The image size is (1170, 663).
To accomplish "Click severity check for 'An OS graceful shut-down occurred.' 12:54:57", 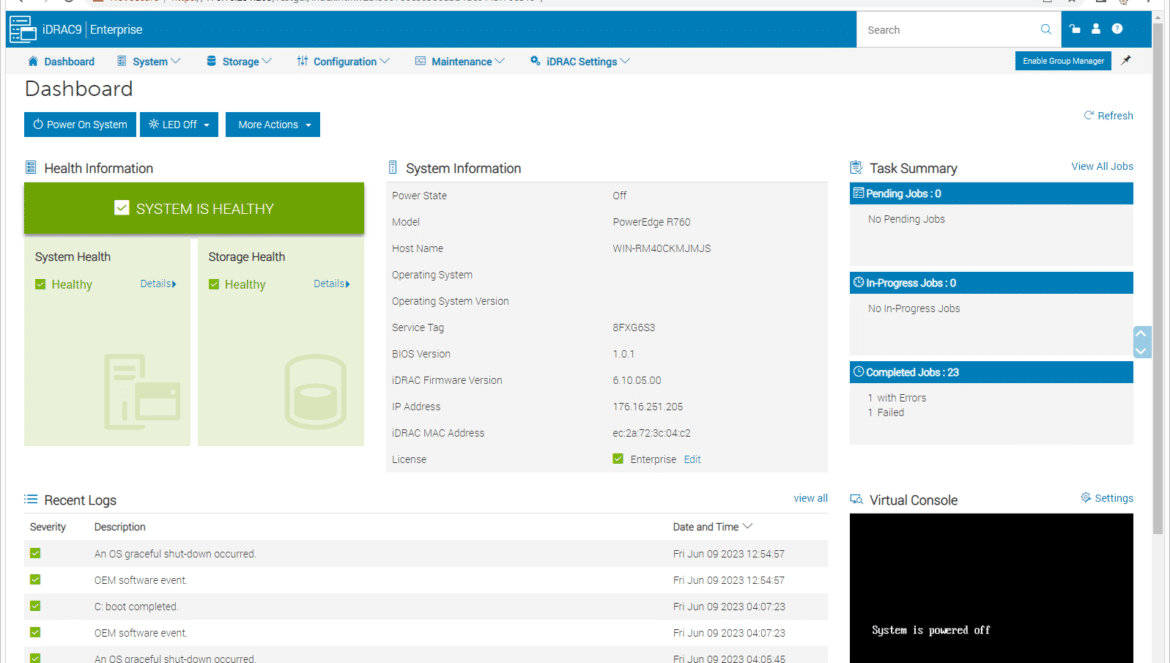I will point(35,553).
